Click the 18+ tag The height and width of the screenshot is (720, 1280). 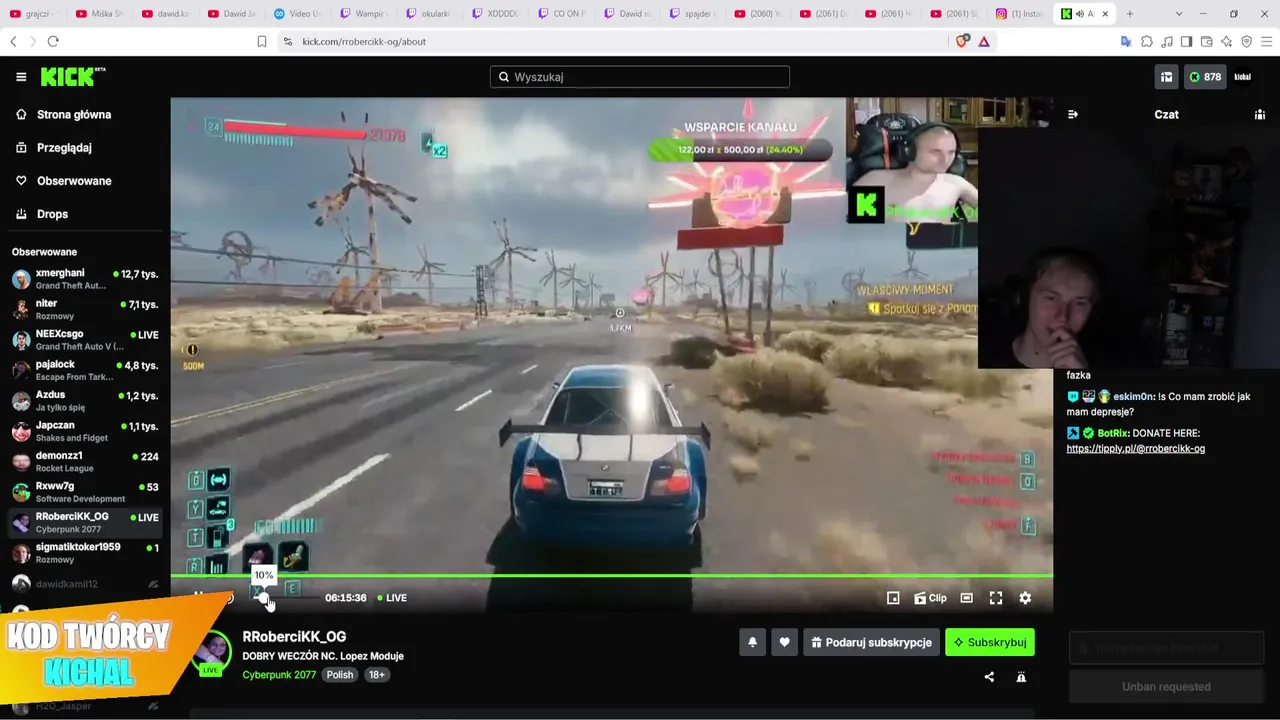pyautogui.click(x=377, y=675)
